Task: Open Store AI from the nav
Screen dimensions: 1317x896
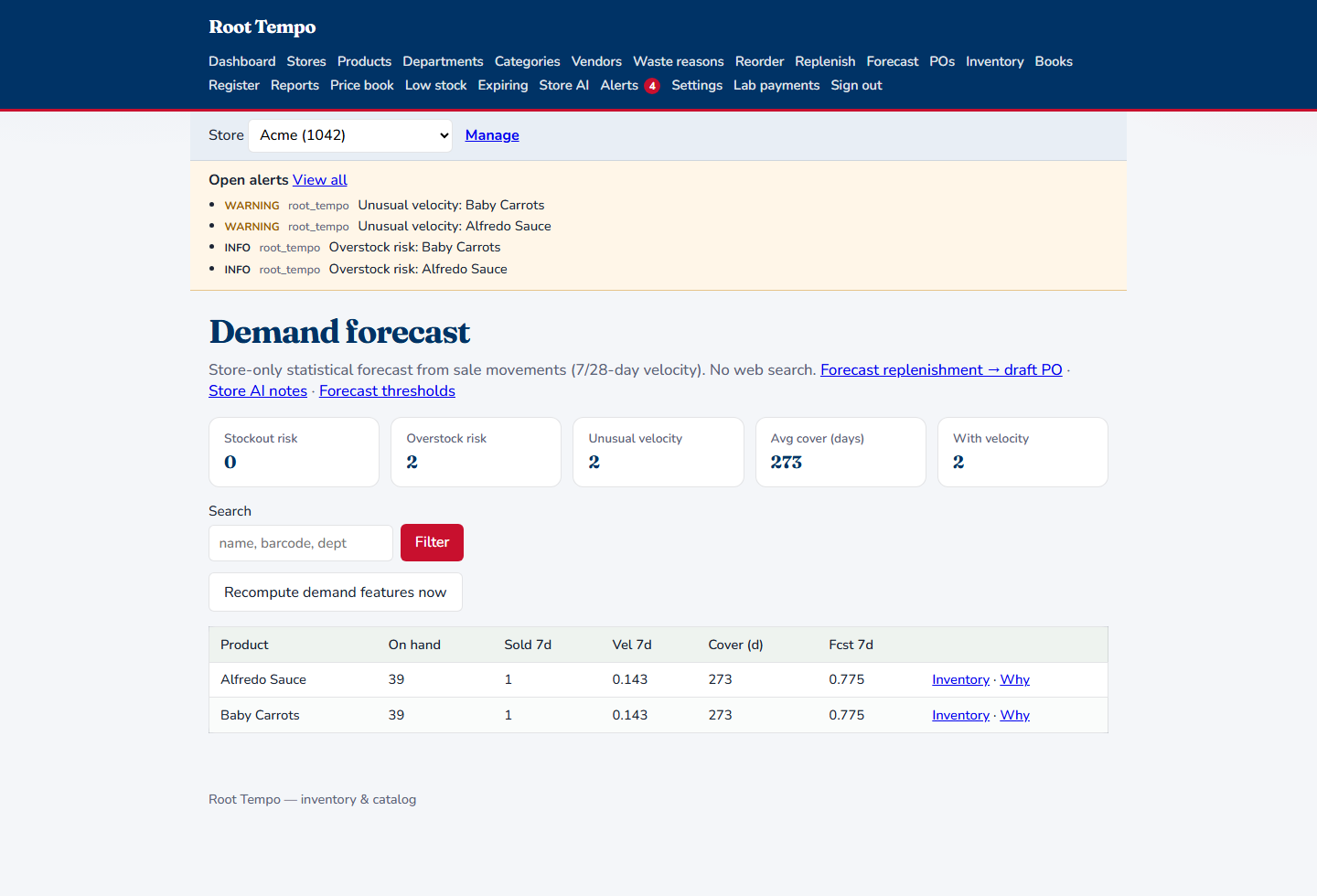Action: 563,85
